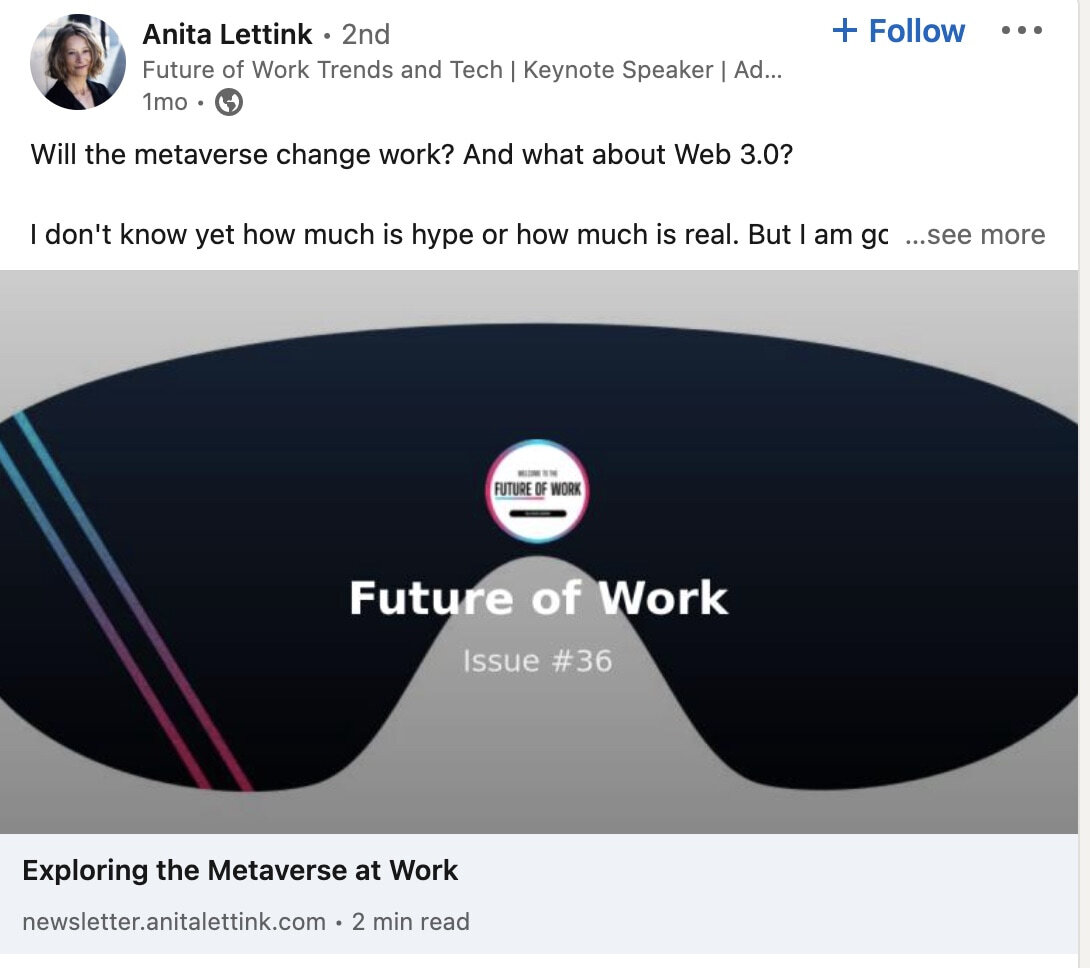Open the newsletter cover image
This screenshot has height=968, width=1090.
(545, 550)
